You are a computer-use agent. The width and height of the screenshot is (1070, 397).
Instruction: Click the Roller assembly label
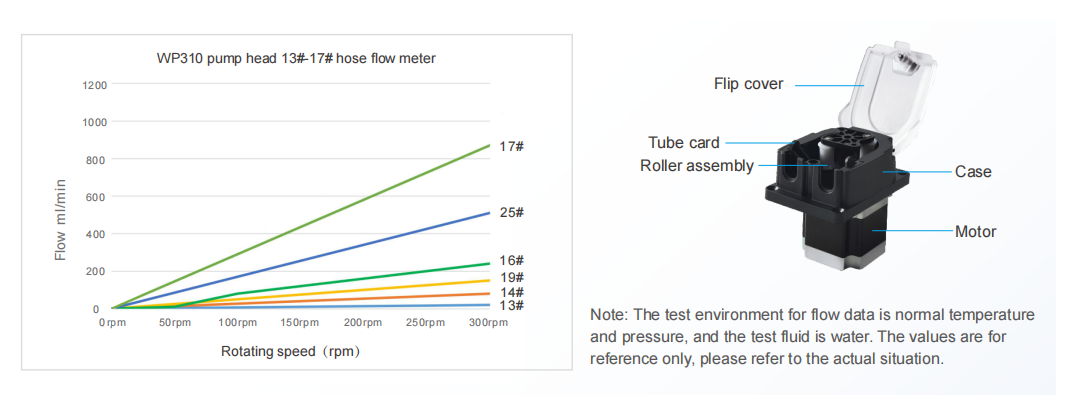[x=697, y=166]
